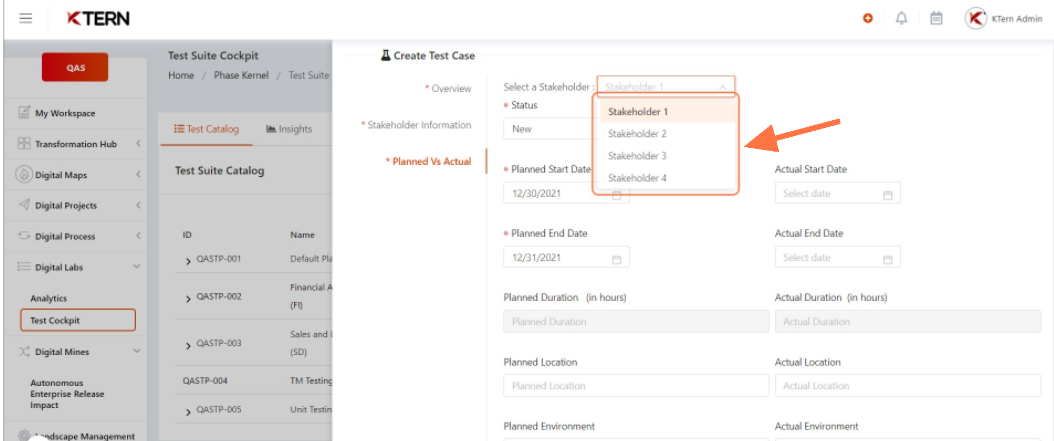Open the calendar icon in header
The image size is (1054, 441).
(x=936, y=19)
